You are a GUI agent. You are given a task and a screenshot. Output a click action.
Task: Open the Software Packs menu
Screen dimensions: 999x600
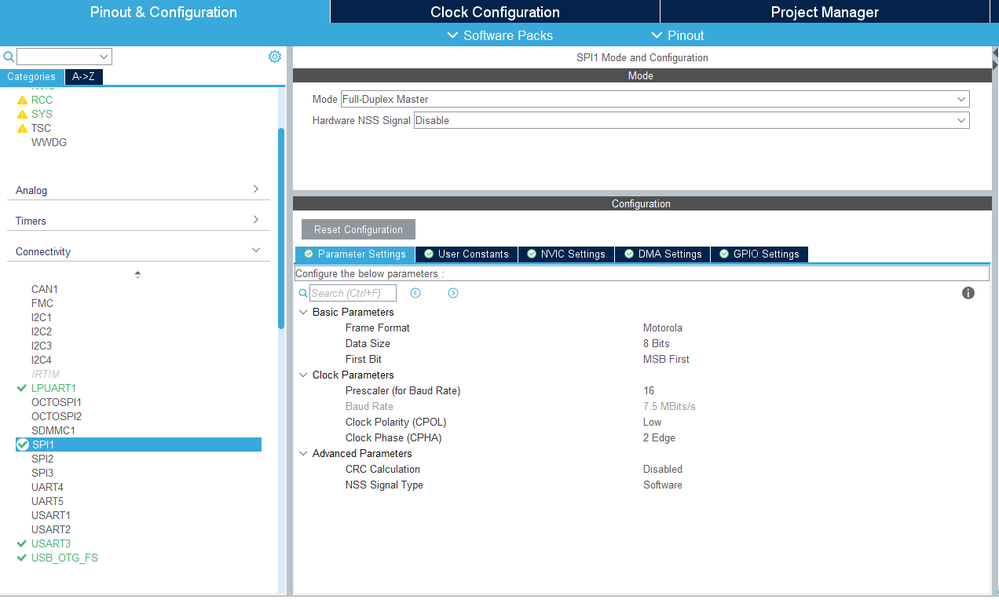500,36
